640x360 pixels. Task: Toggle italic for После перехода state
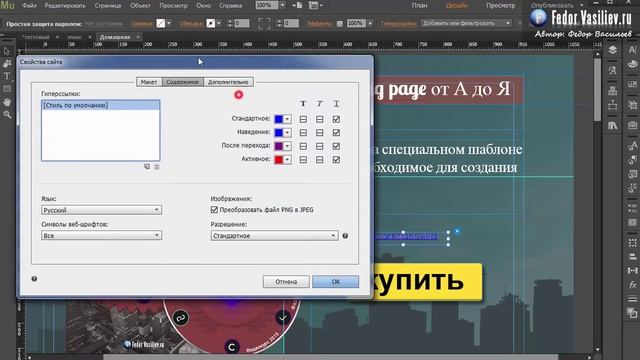point(320,146)
